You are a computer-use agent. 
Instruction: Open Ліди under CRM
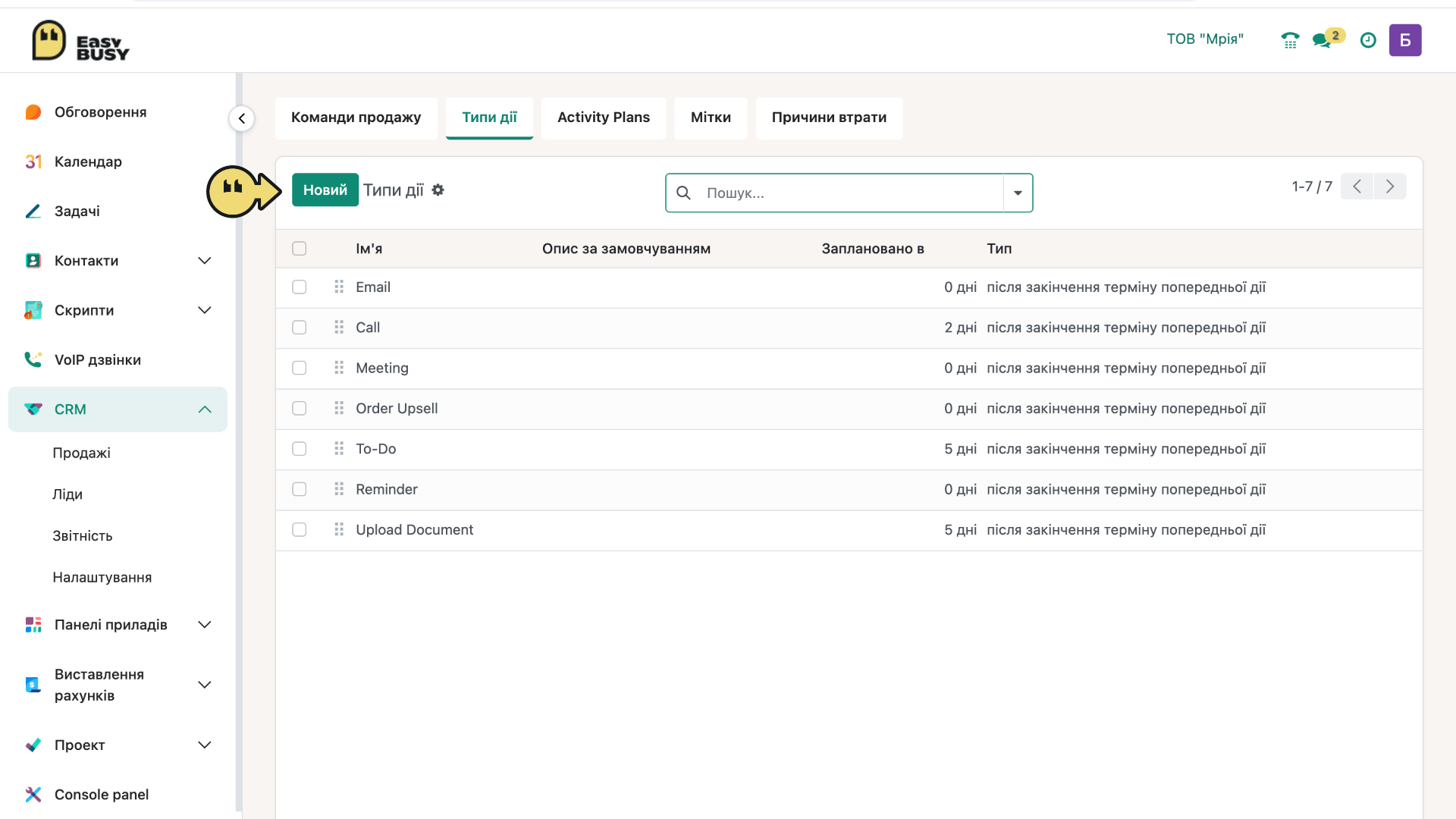[67, 494]
